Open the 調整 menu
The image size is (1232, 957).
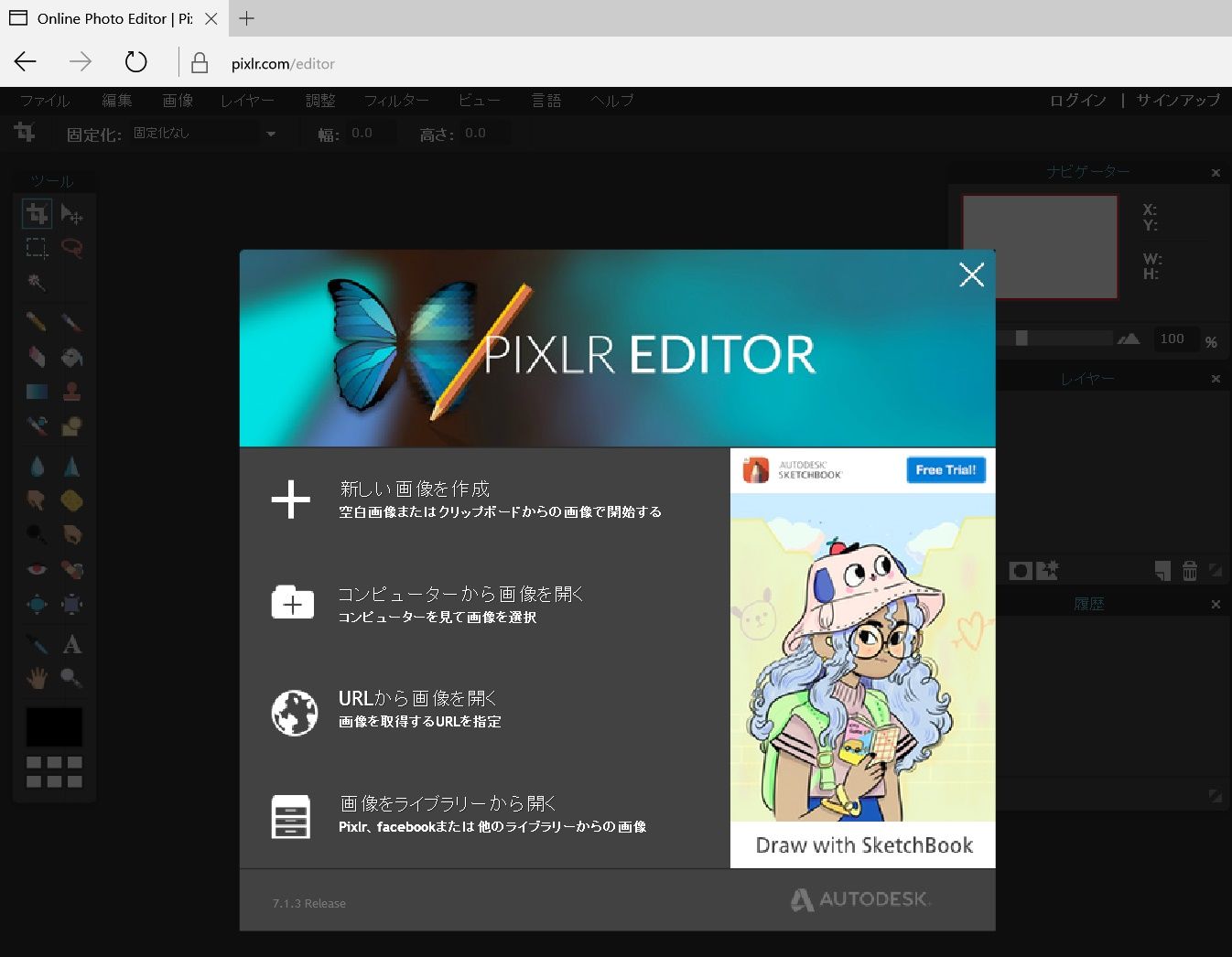[320, 101]
